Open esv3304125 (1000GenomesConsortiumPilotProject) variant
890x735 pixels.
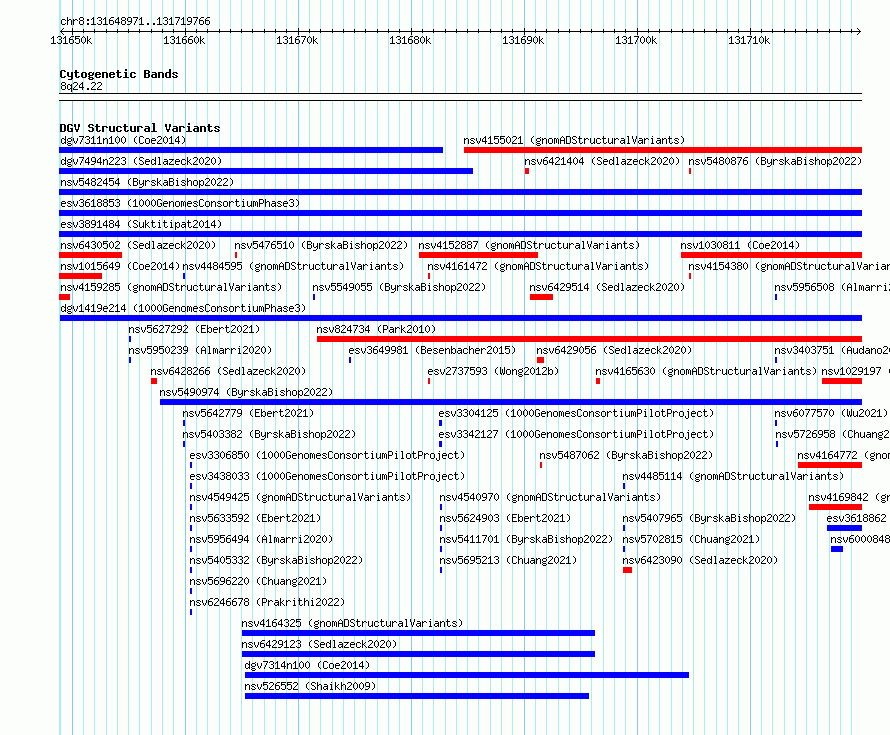576,413
